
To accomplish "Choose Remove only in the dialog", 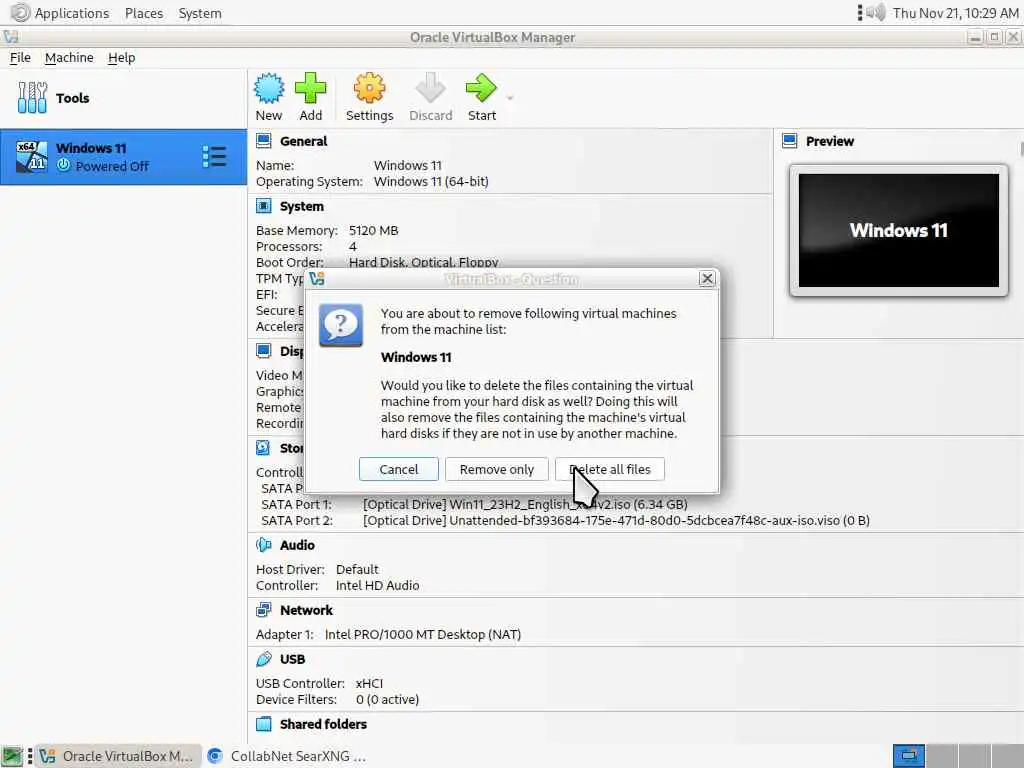I will (x=496, y=469).
